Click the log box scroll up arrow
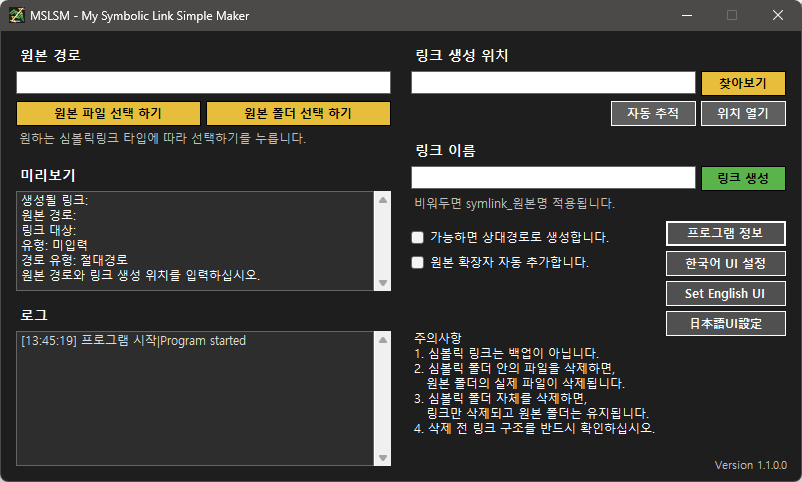The width and height of the screenshot is (802, 482). [383, 340]
